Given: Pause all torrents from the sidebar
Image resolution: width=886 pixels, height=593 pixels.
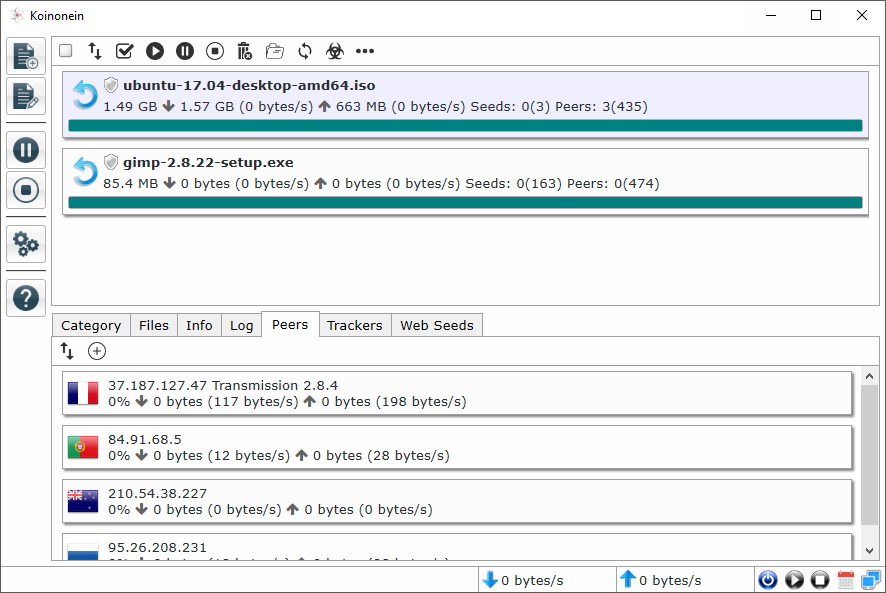Looking at the screenshot, I should 26,150.
